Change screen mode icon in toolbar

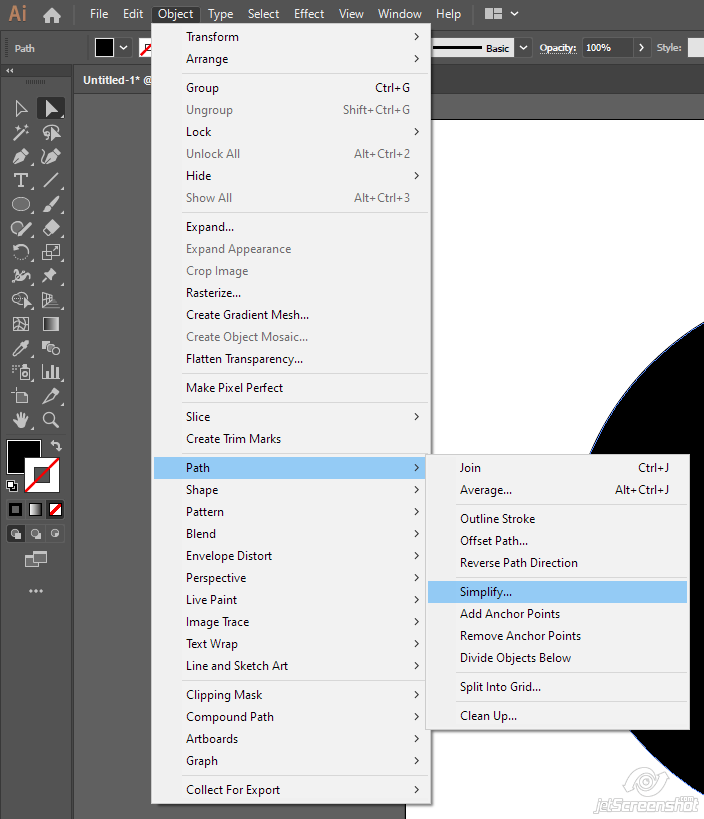[36, 559]
